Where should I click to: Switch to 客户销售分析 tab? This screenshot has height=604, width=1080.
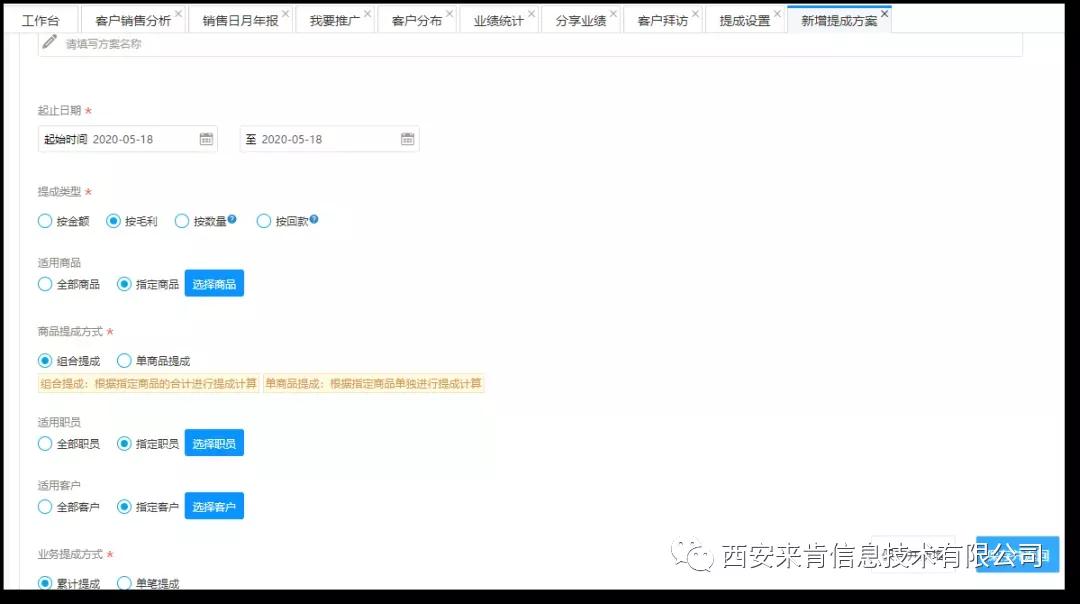pyautogui.click(x=133, y=21)
